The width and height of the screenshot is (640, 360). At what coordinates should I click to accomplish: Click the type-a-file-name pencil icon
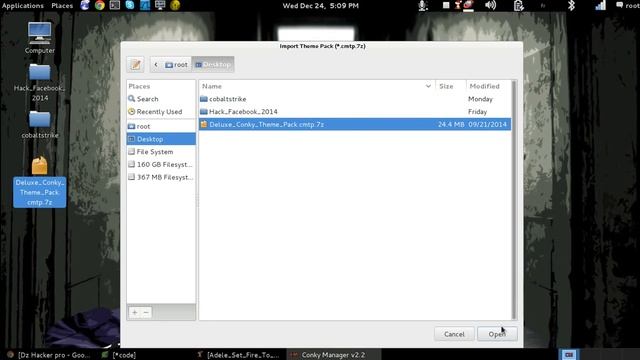(x=136, y=64)
